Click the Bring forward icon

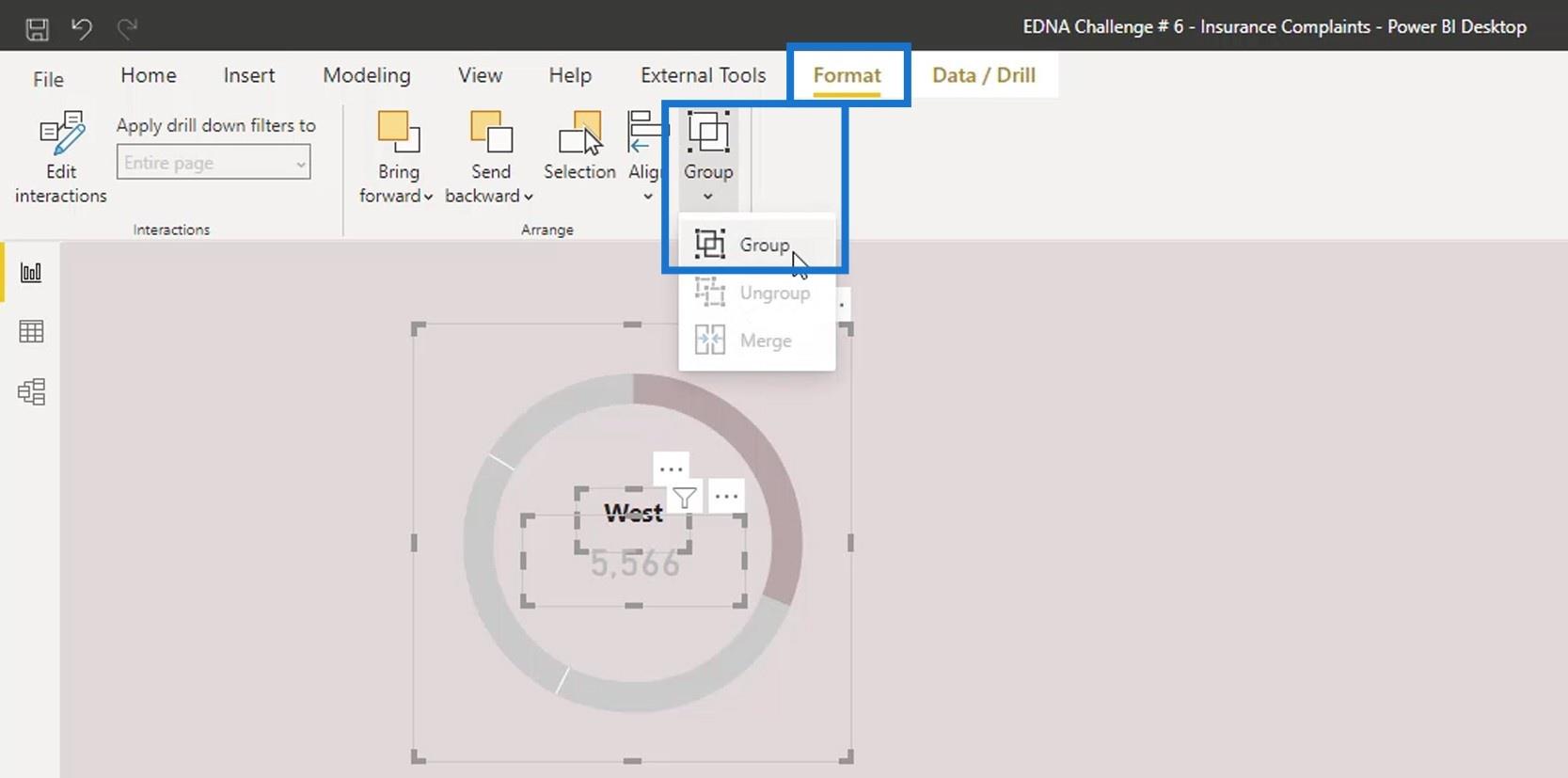[398, 133]
